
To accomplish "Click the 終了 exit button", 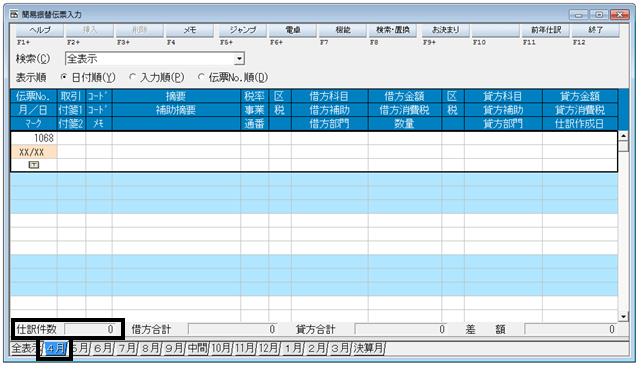I will click(x=596, y=30).
